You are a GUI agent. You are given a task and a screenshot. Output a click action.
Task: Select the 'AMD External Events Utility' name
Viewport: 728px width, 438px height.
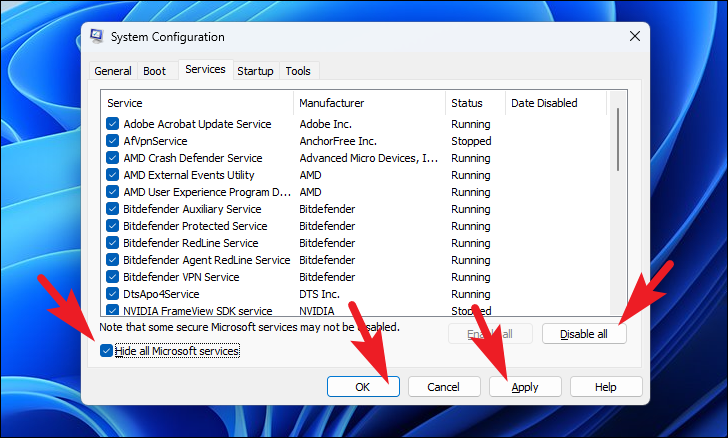tap(189, 175)
